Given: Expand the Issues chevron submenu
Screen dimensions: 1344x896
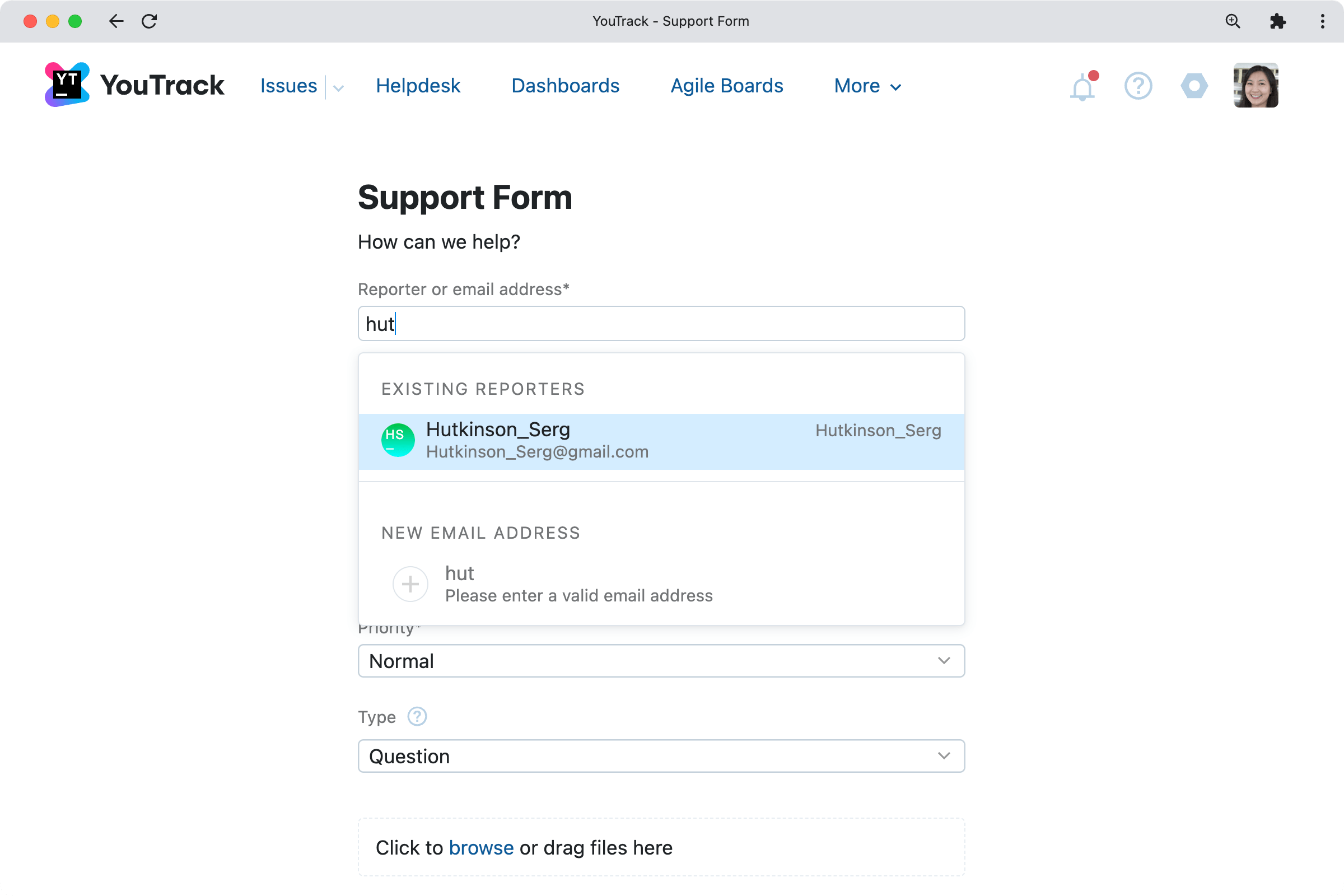Looking at the screenshot, I should 338,87.
